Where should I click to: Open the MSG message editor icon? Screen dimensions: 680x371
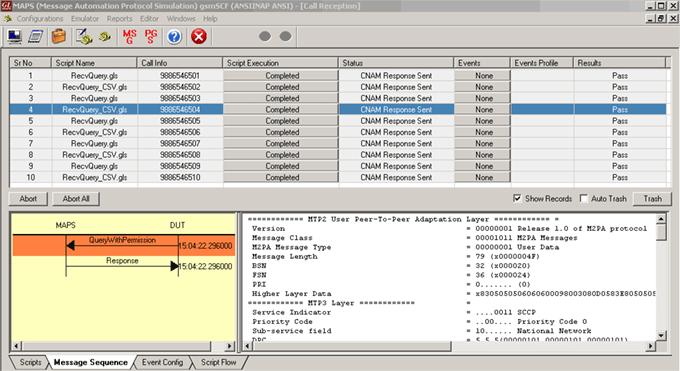pos(129,36)
